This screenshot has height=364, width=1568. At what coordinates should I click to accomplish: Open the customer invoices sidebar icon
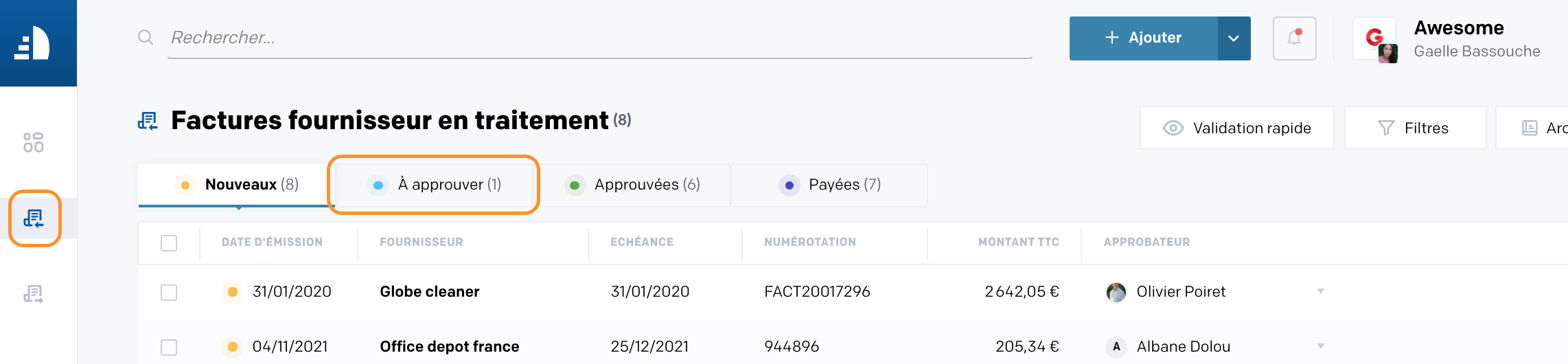tap(34, 294)
